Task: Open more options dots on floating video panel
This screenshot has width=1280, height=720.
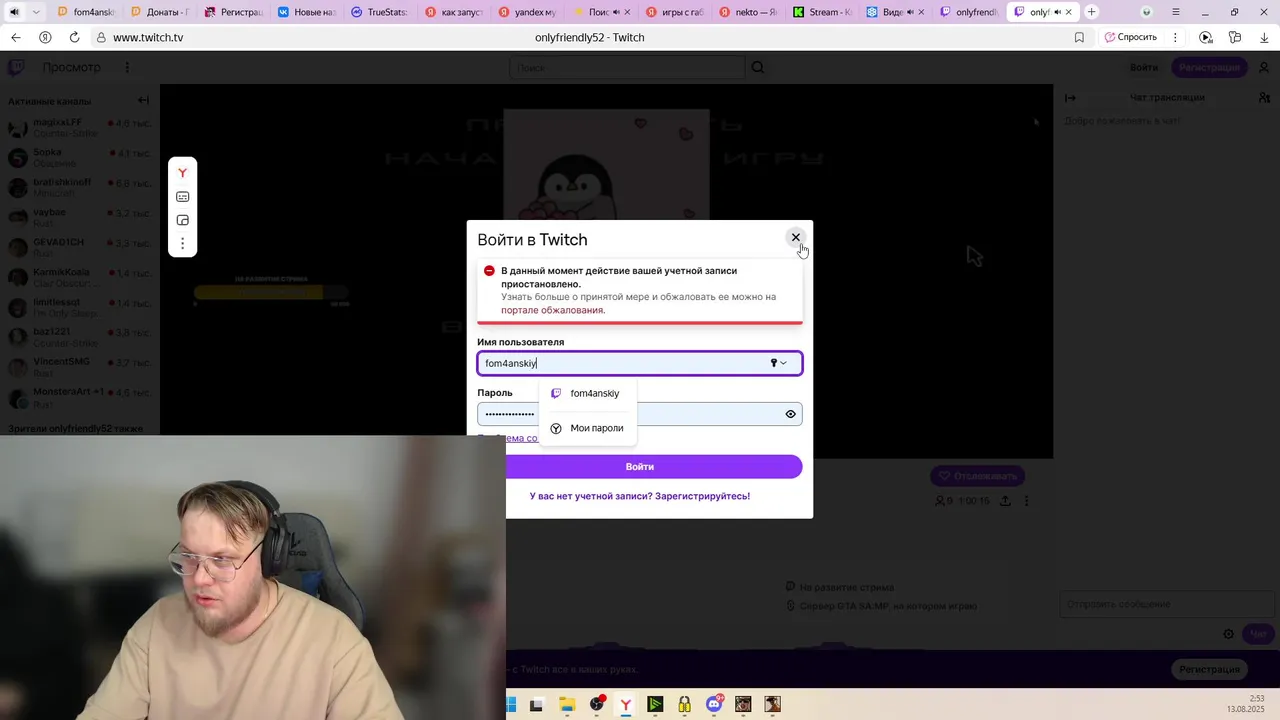Action: [182, 243]
